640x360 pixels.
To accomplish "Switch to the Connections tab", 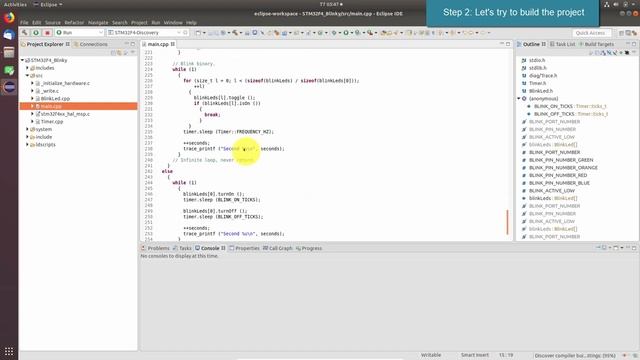I will [x=91, y=44].
